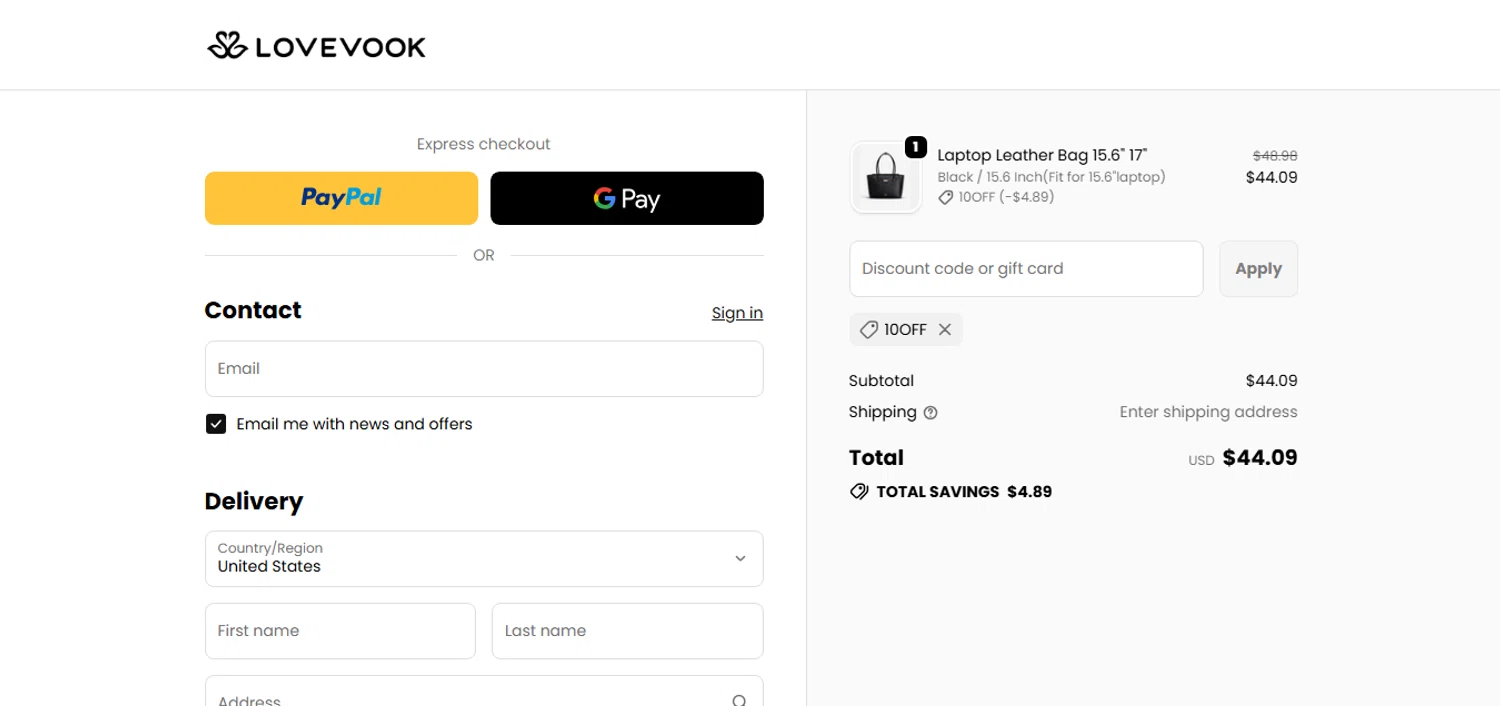This screenshot has width=1500, height=706.
Task: Click the Contact section heading
Action: (x=253, y=310)
